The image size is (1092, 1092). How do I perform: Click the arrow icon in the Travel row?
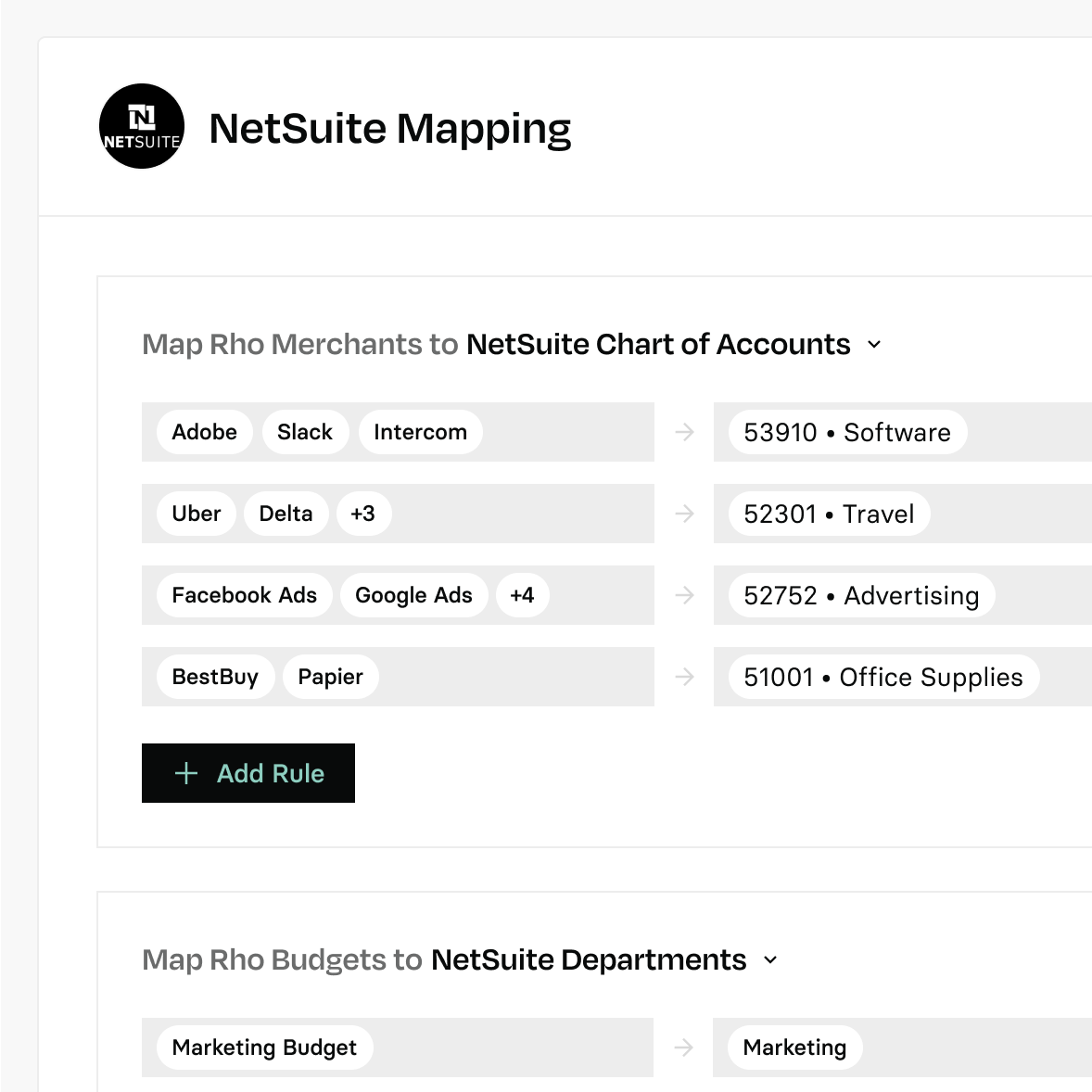pyautogui.click(x=685, y=514)
